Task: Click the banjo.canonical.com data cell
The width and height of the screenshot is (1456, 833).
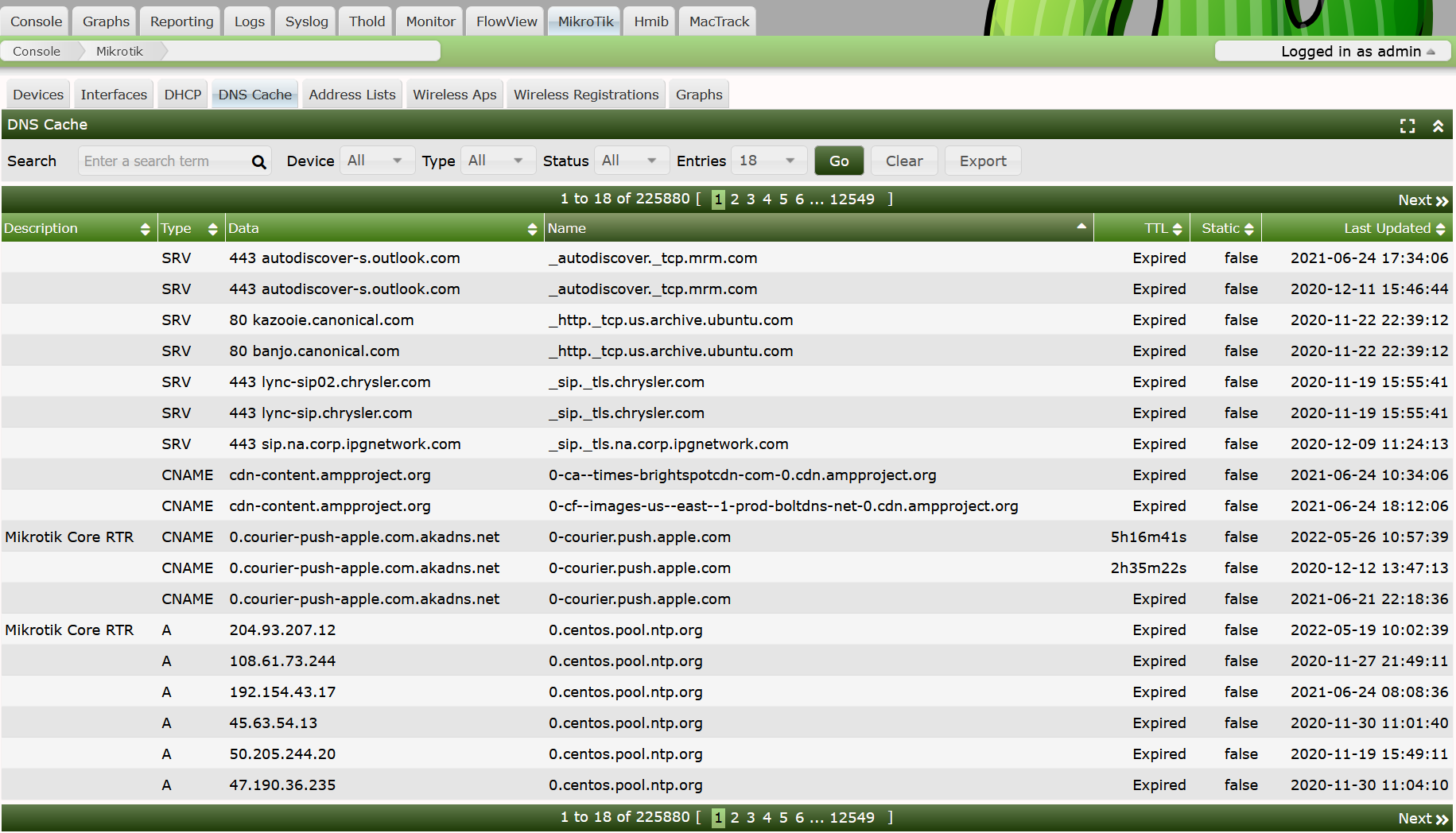Action: (314, 351)
